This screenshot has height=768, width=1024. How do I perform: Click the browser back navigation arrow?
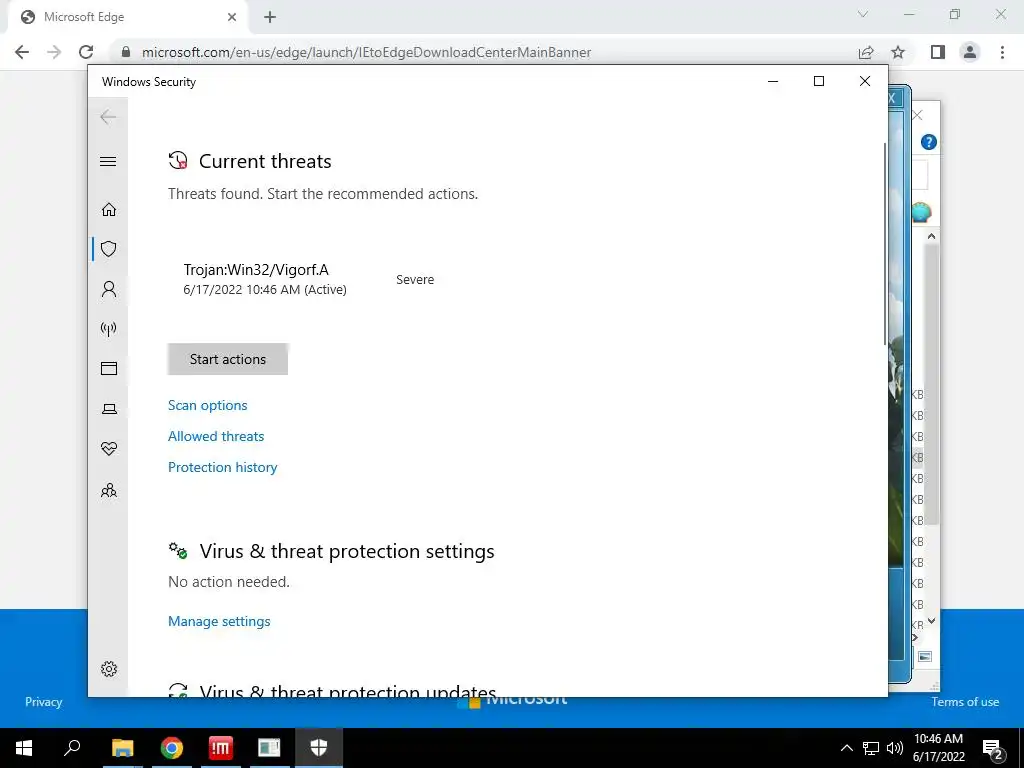click(x=22, y=52)
